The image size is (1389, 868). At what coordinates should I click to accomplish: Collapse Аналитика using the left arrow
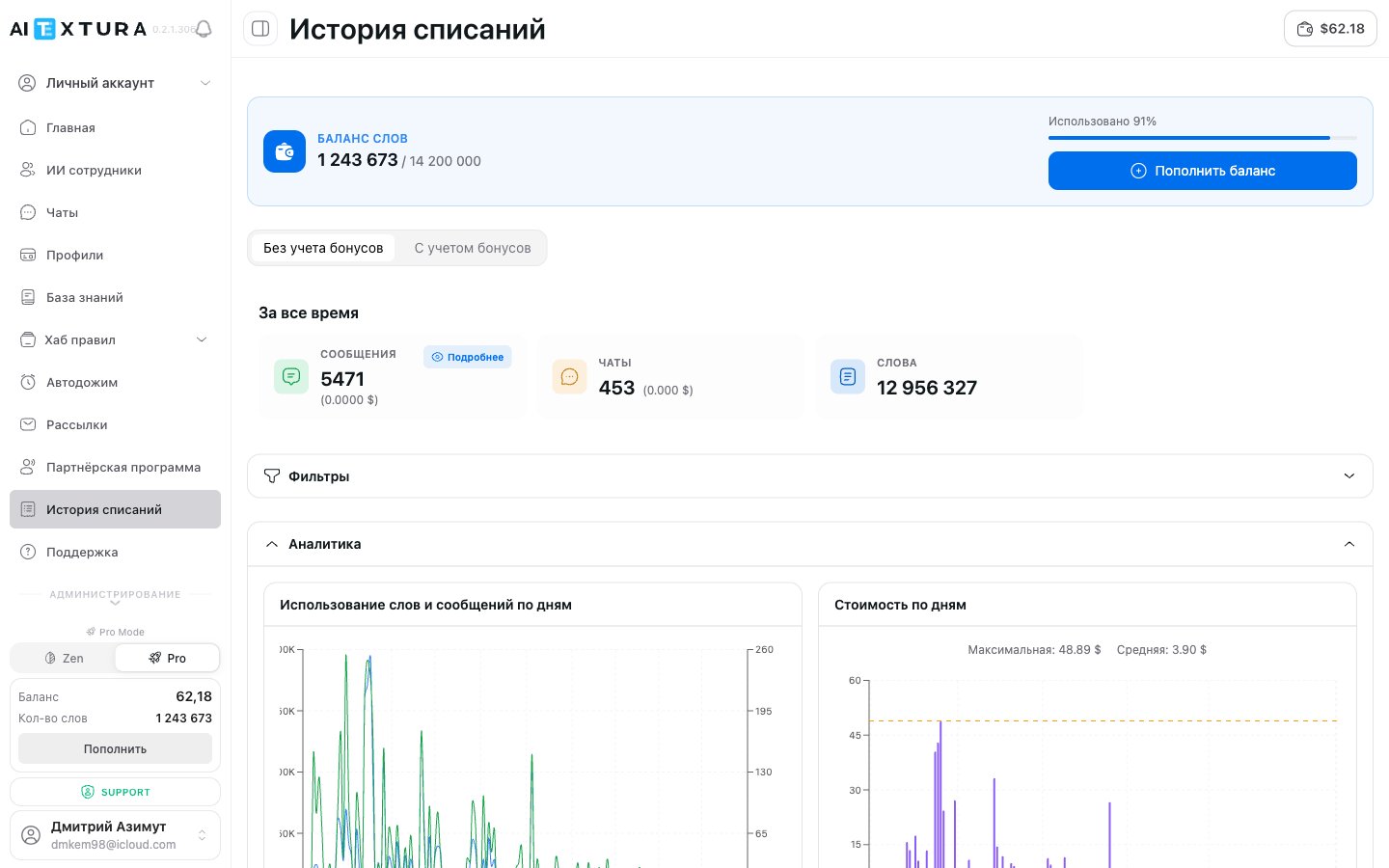[x=272, y=544]
